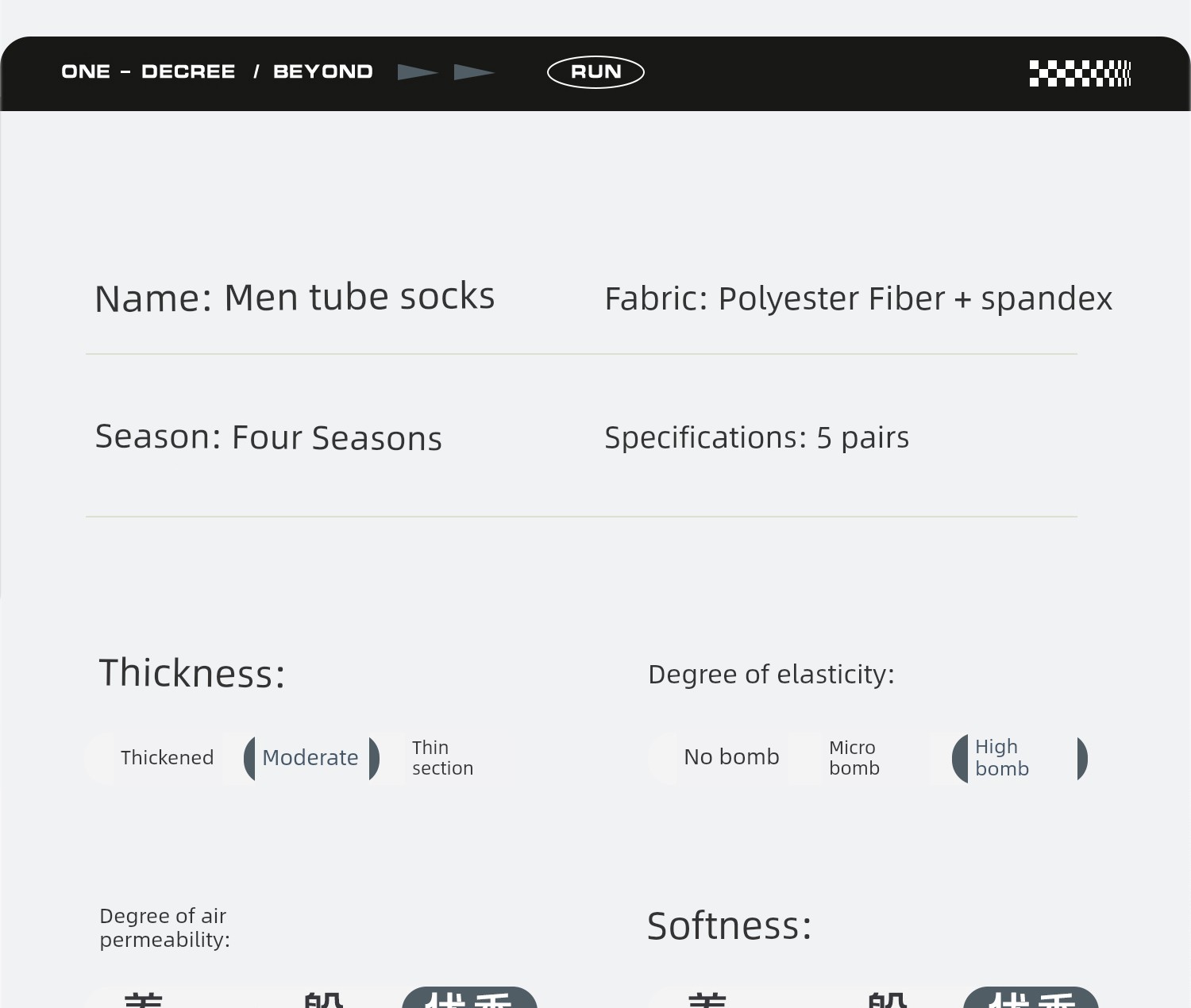Click the checkered flag icon

click(1080, 73)
